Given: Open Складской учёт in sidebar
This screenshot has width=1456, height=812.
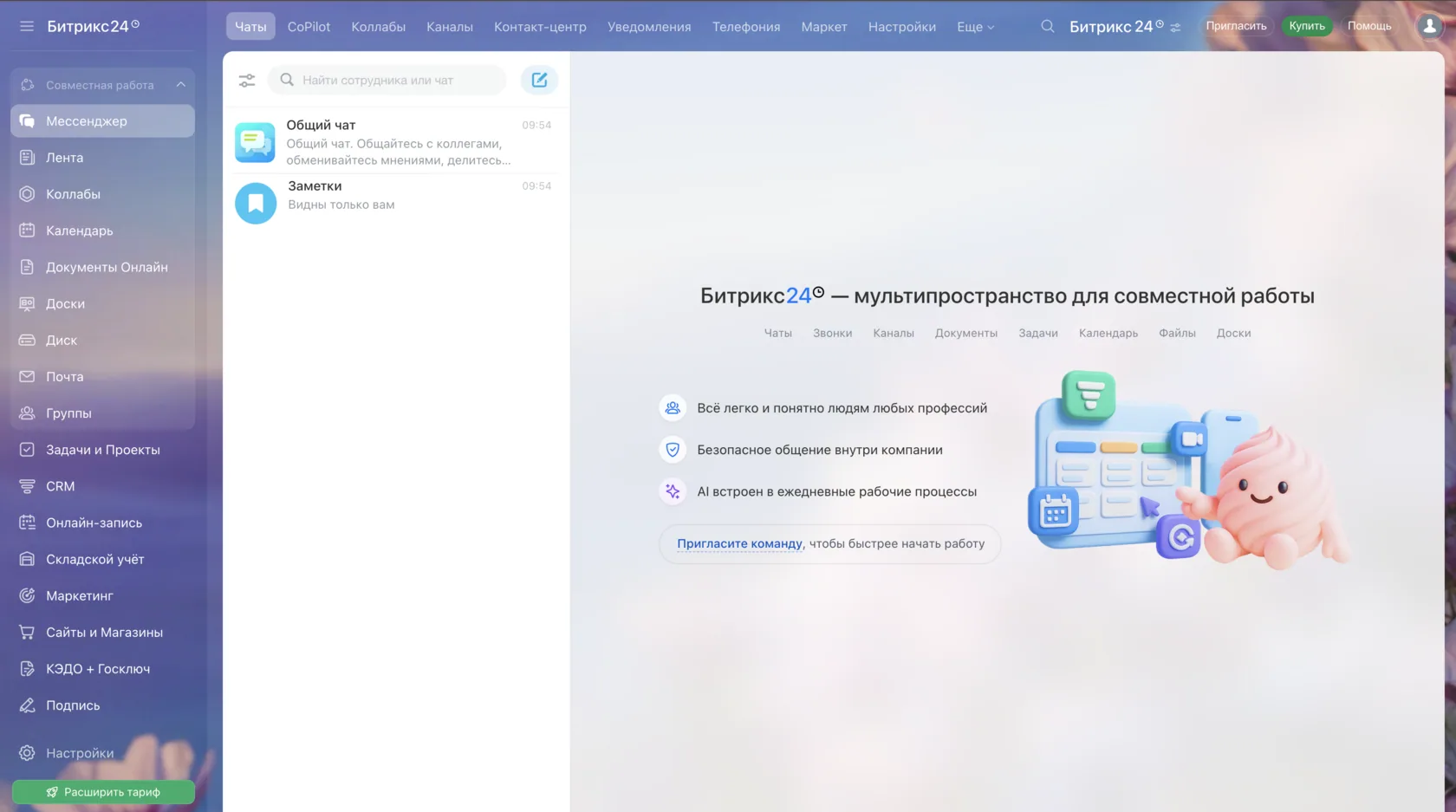Looking at the screenshot, I should (102, 559).
